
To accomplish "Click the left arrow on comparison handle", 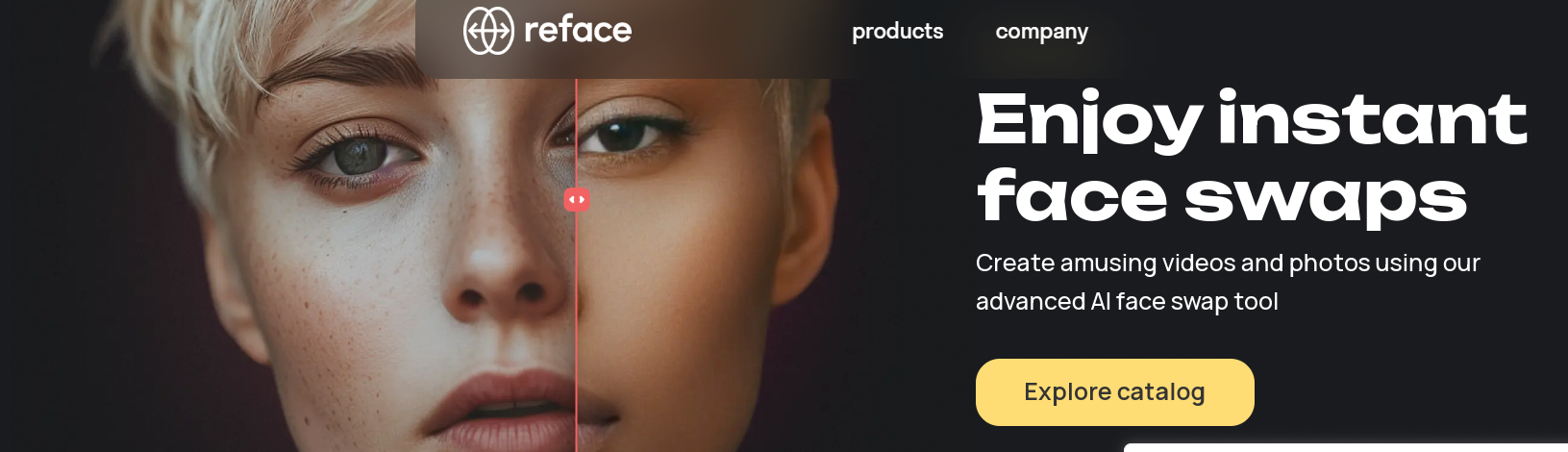I will tap(572, 200).
